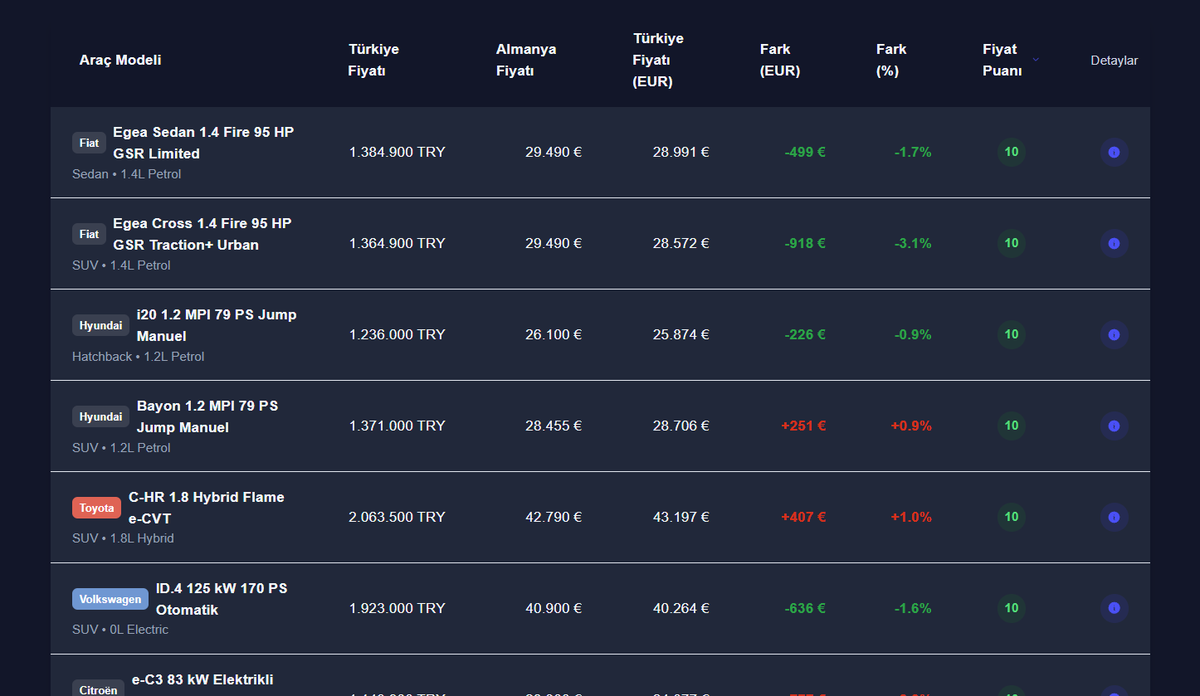
Task: Click percentage -1.7%
Action: tap(913, 152)
